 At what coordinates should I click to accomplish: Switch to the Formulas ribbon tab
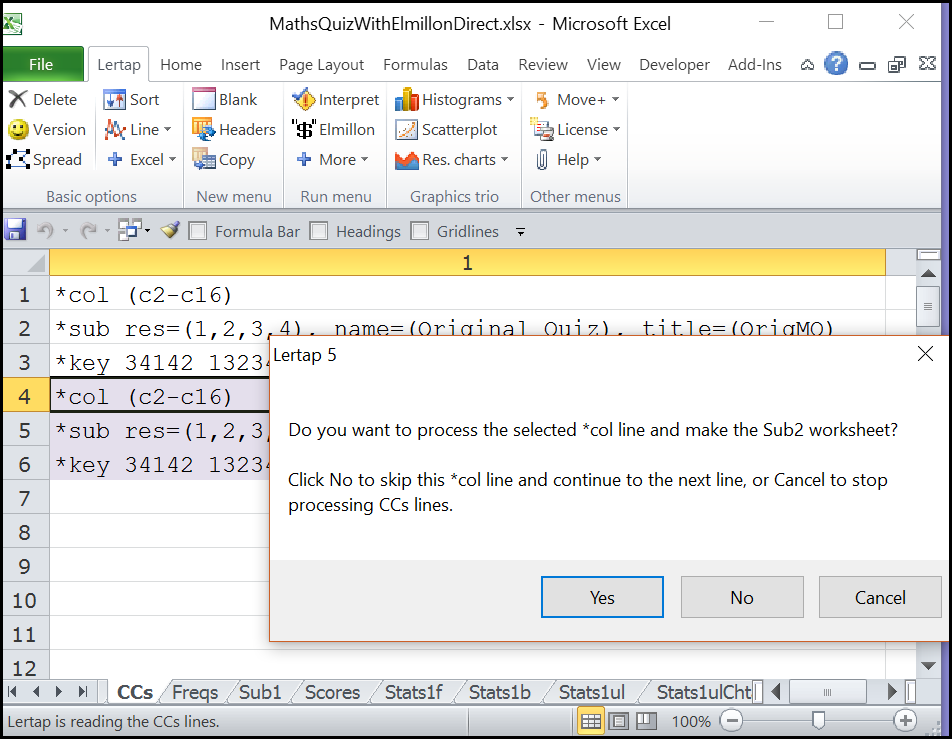(x=415, y=64)
